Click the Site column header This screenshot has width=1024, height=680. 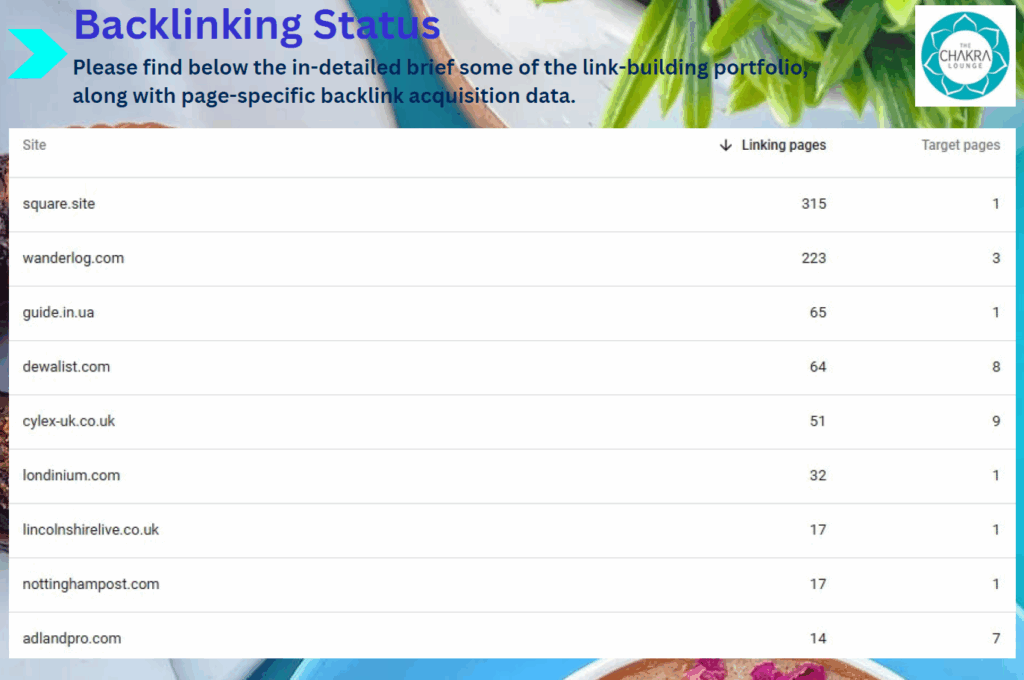click(35, 145)
